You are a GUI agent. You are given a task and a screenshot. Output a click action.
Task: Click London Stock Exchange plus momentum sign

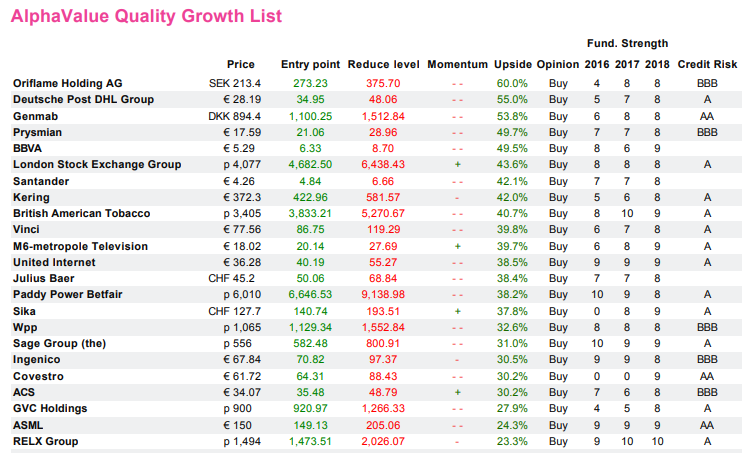(x=457, y=164)
